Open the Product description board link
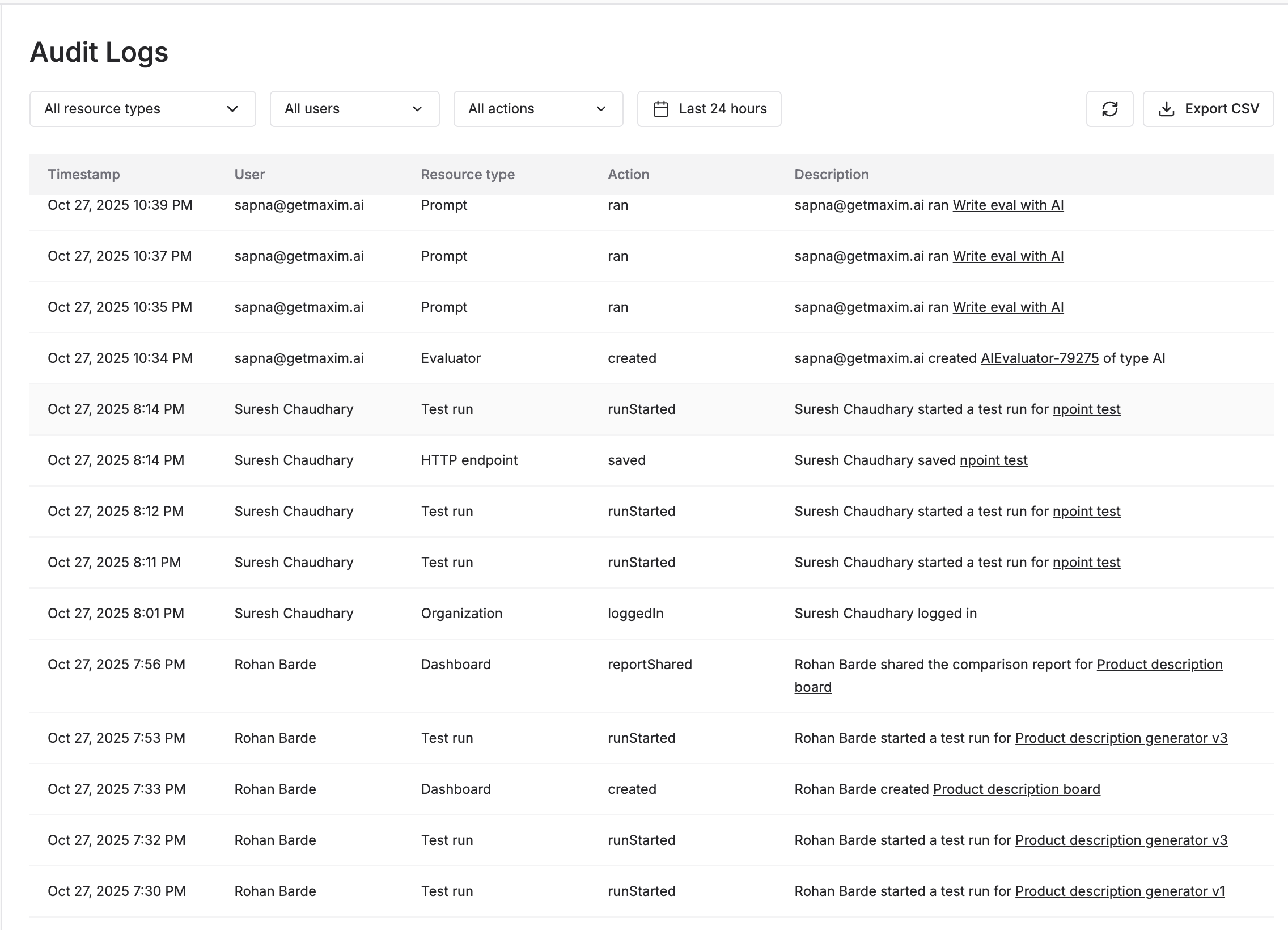Image resolution: width=1288 pixels, height=930 pixels. pos(1016,789)
